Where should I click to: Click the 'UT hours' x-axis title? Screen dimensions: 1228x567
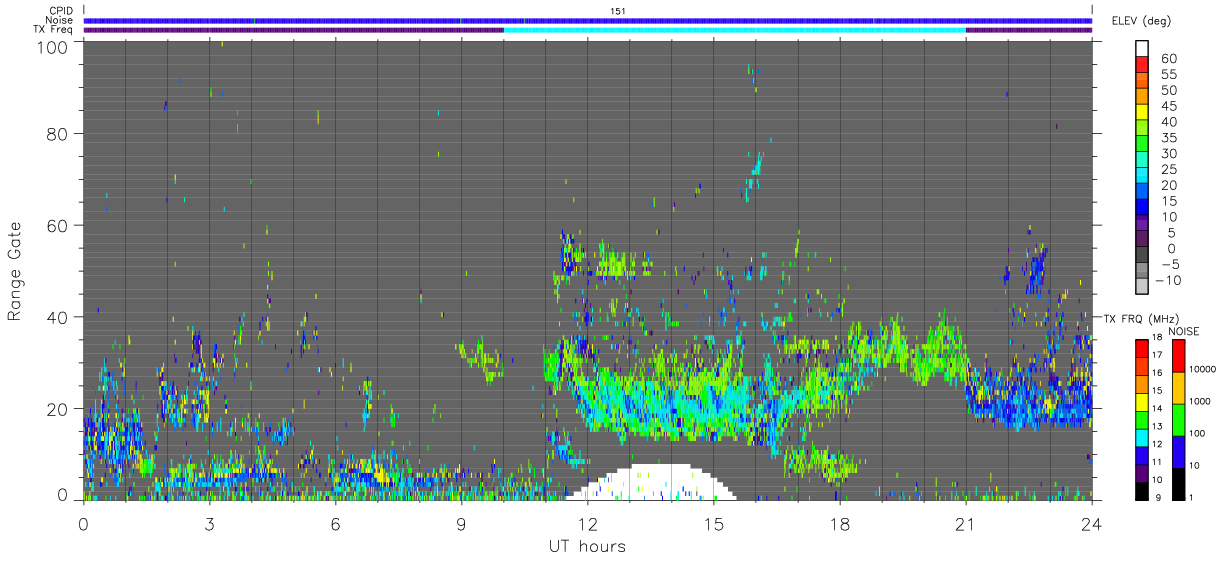(x=586, y=546)
